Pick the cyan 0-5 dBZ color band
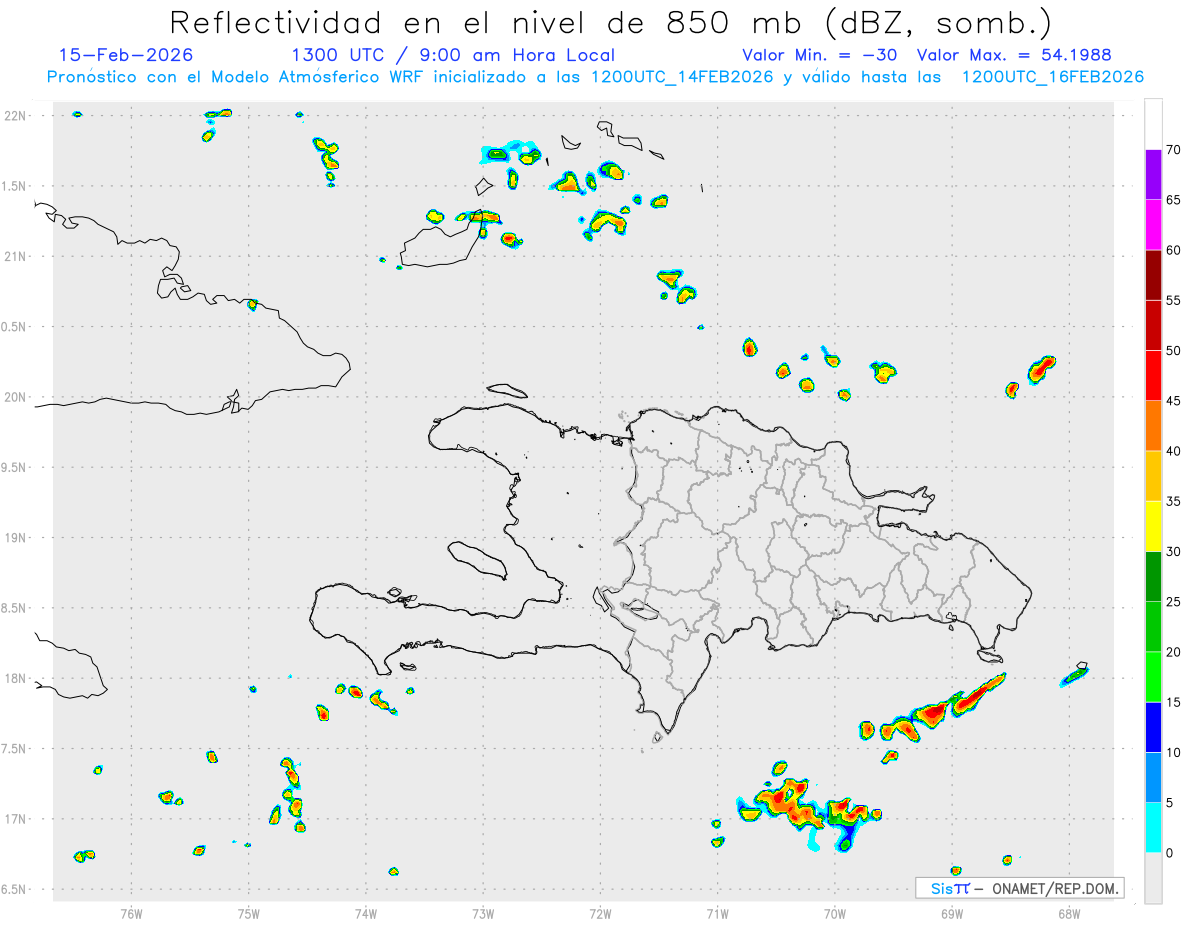Image resolution: width=1200 pixels, height=927 pixels. tap(1153, 828)
